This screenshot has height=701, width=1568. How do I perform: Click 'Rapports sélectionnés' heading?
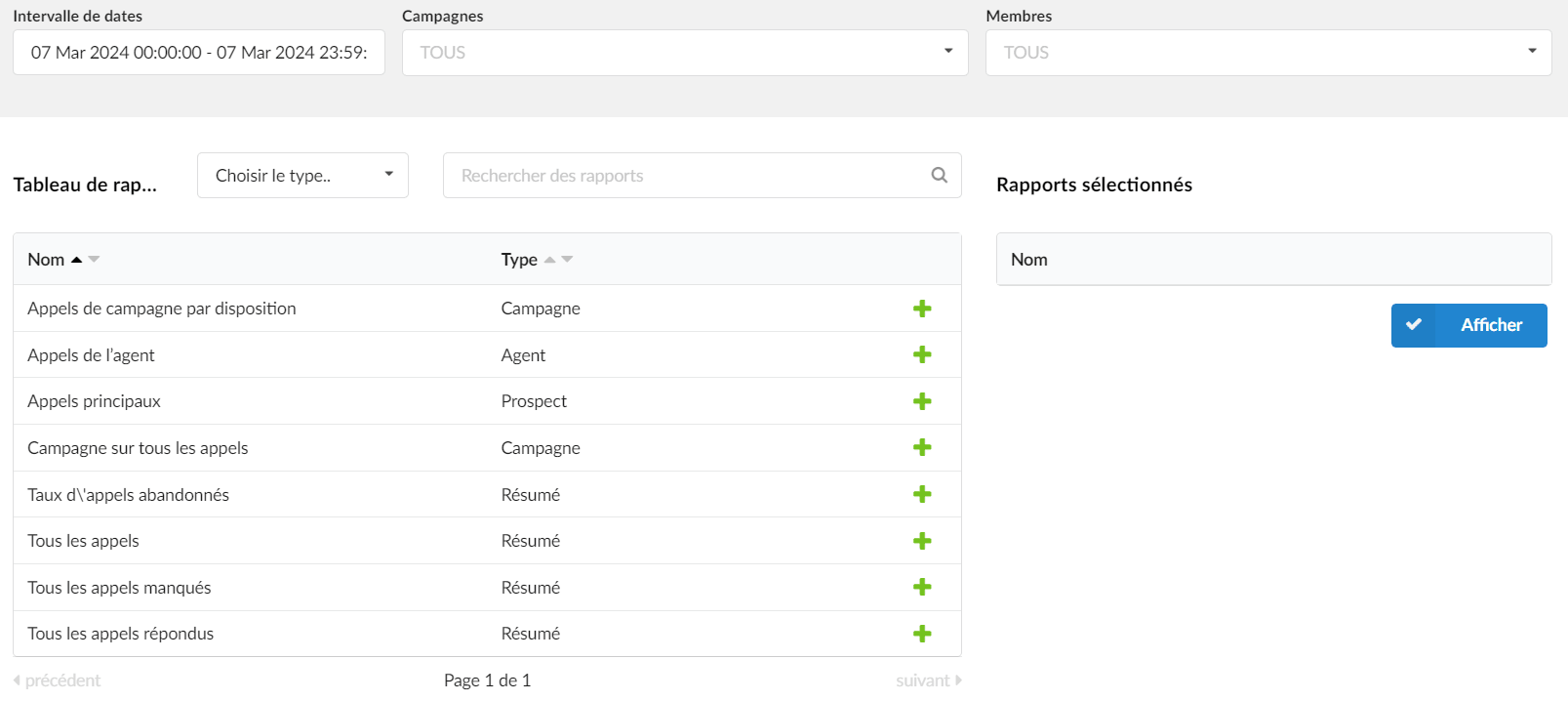[x=1094, y=185]
